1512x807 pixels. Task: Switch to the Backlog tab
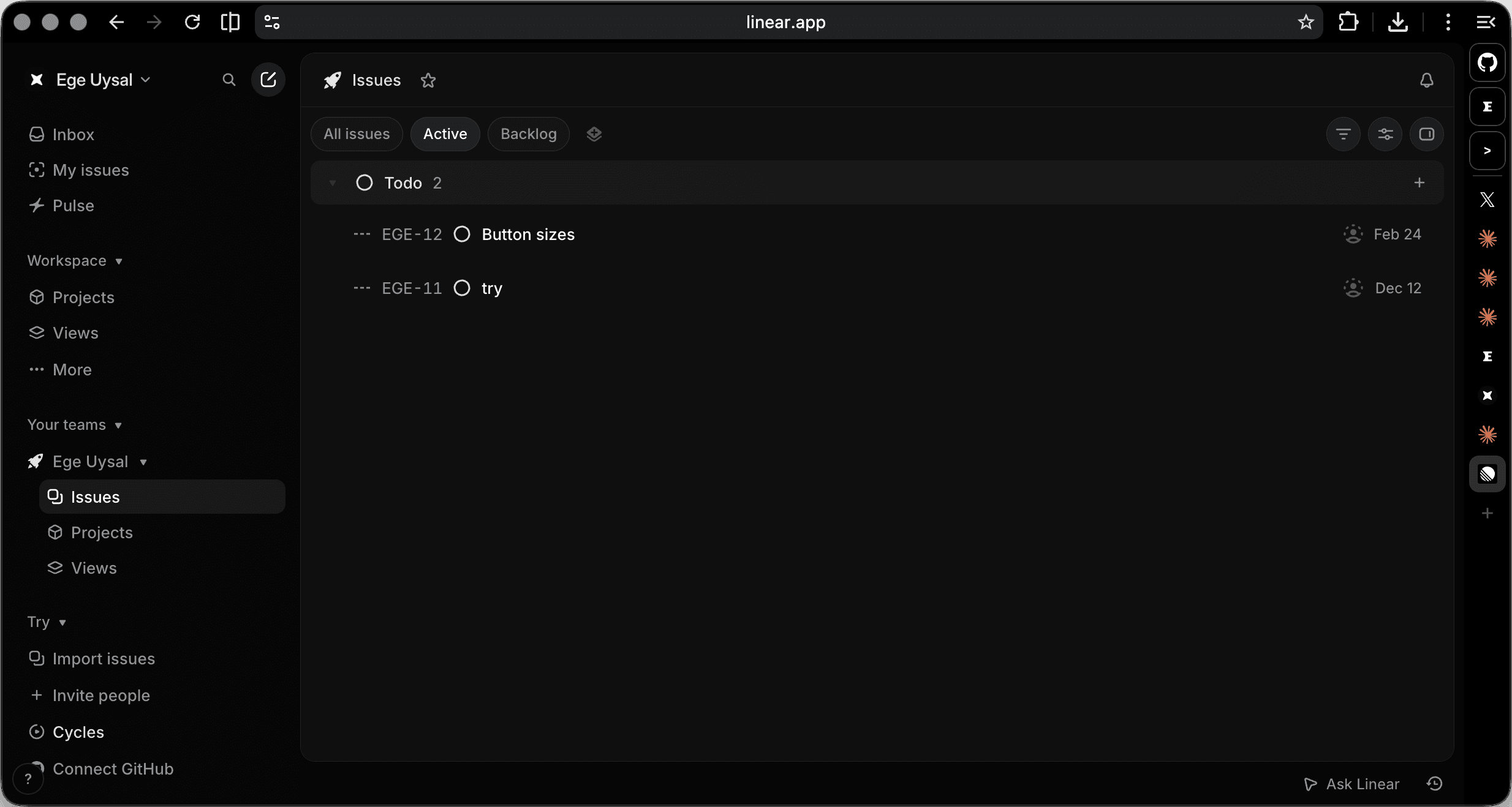(x=527, y=133)
